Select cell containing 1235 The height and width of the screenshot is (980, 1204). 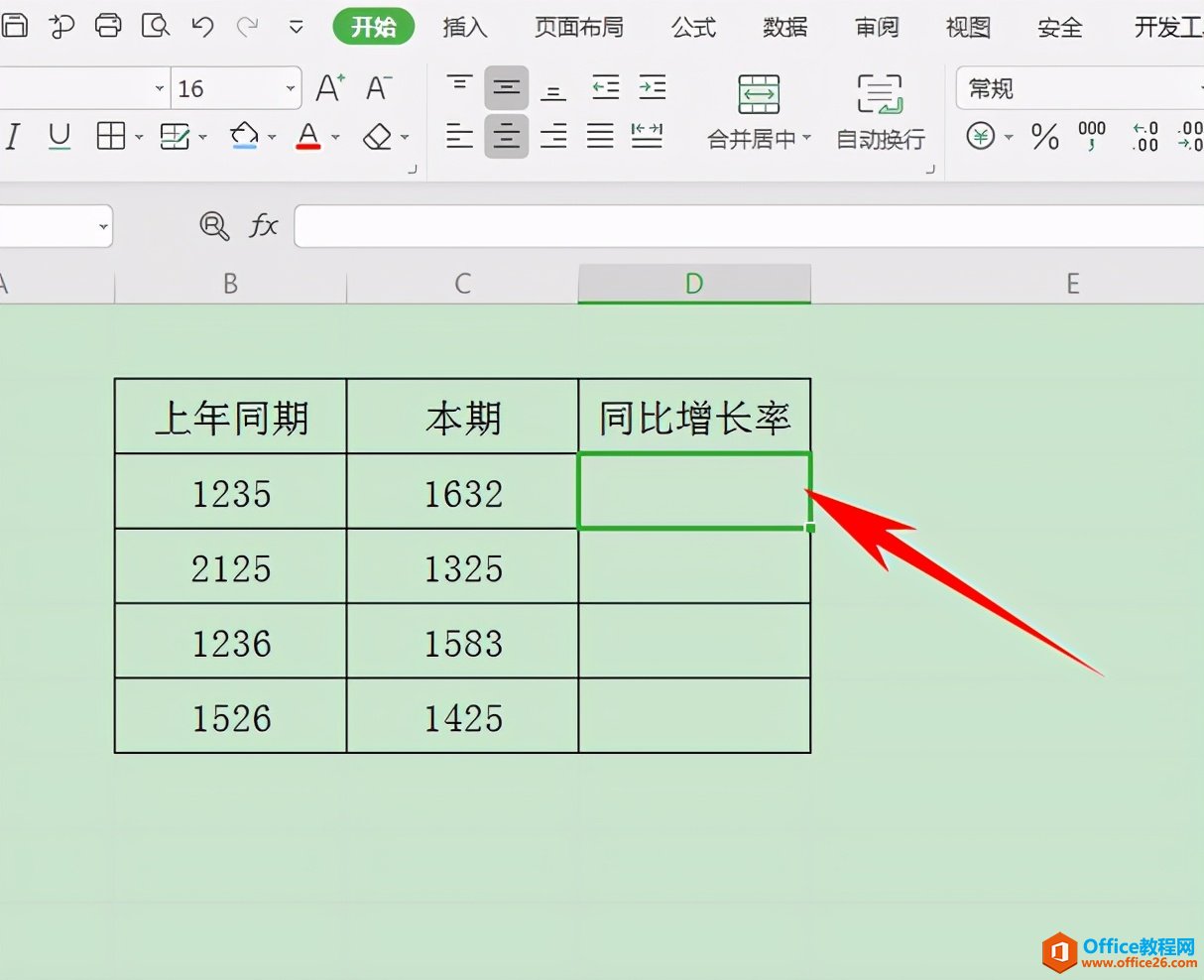[x=231, y=492]
